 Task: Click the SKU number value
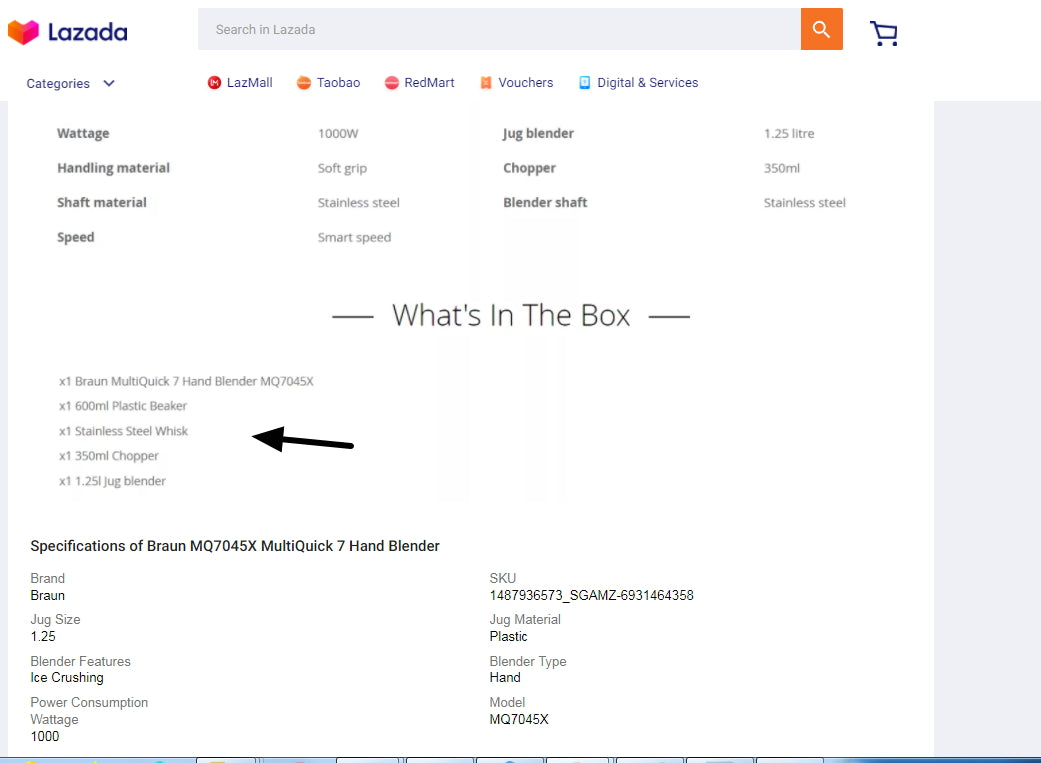tap(591, 595)
